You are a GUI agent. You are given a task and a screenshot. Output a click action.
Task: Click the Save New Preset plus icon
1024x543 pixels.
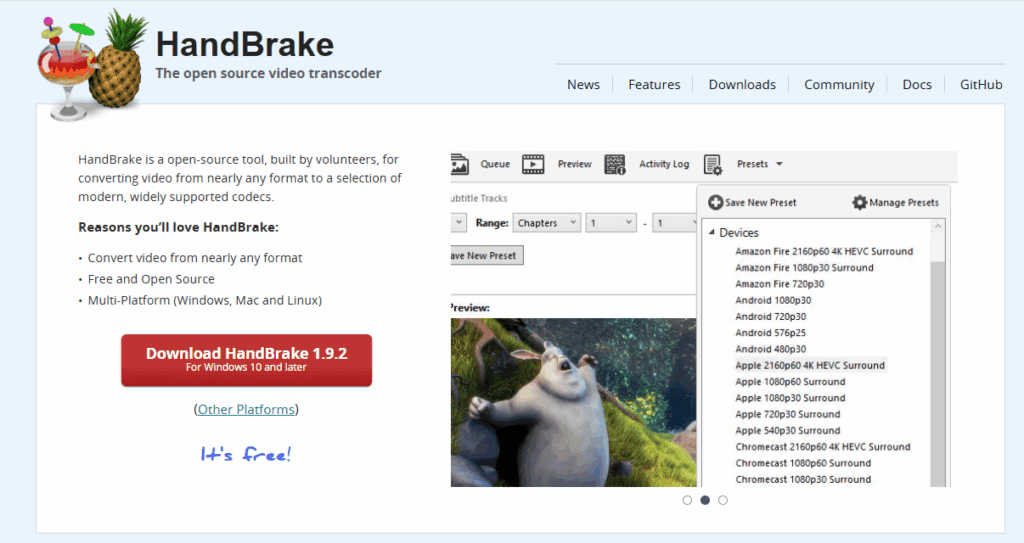716,203
